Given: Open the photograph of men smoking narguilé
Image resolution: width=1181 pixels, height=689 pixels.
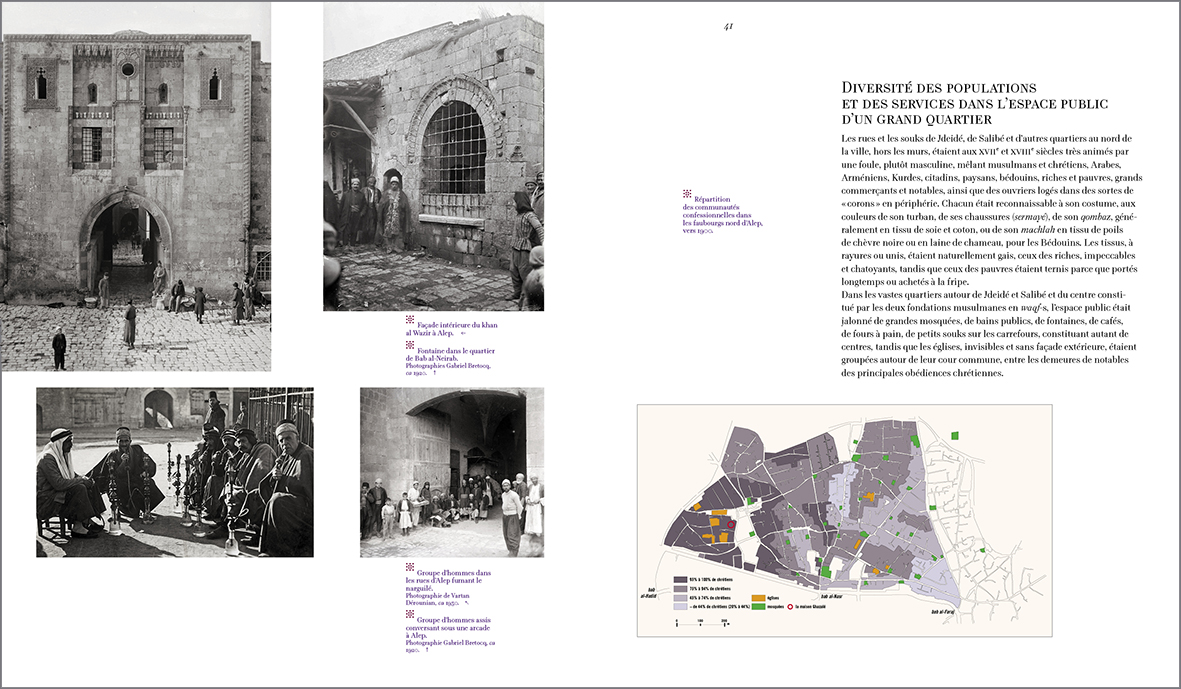Looking at the screenshot, I should pyautogui.click(x=175, y=472).
